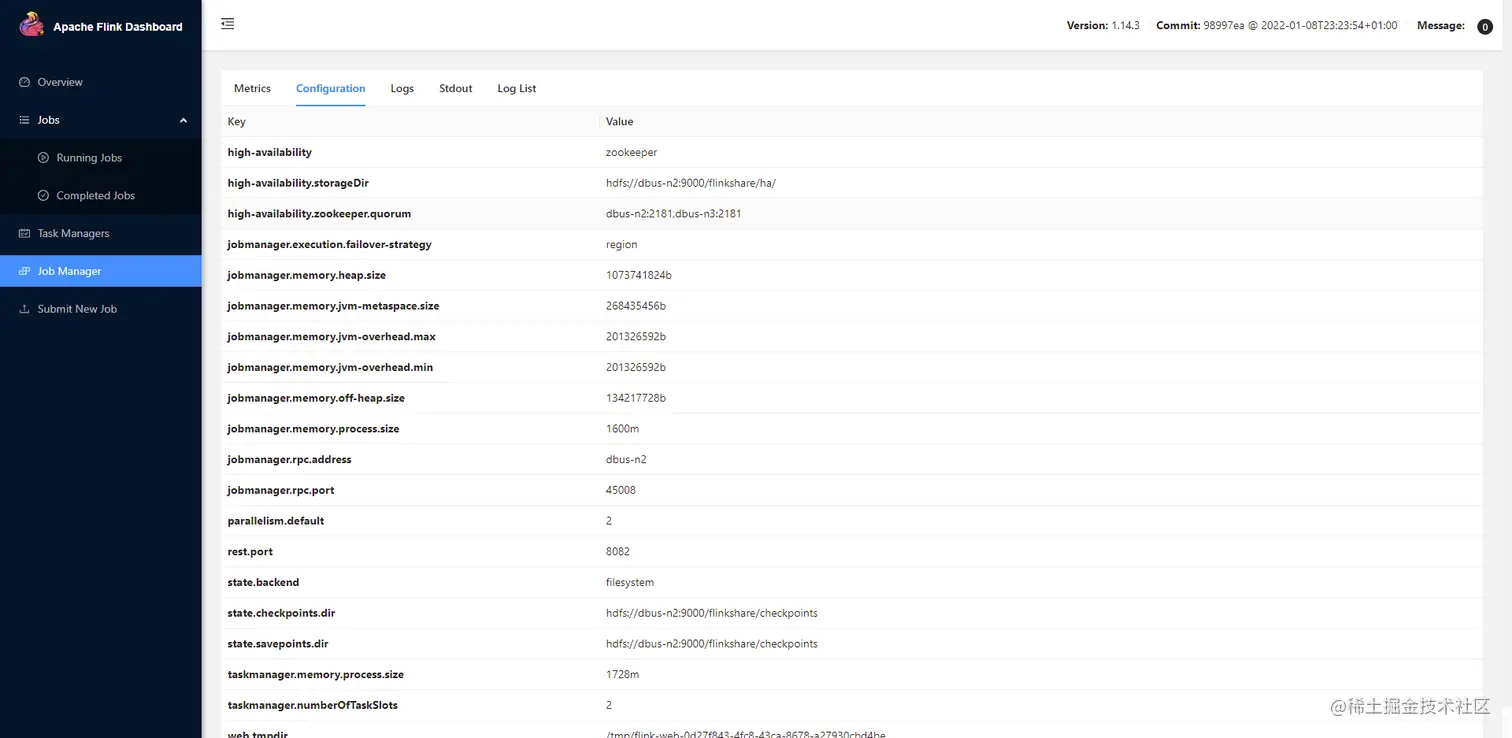Click the zookeeper value

coord(632,152)
